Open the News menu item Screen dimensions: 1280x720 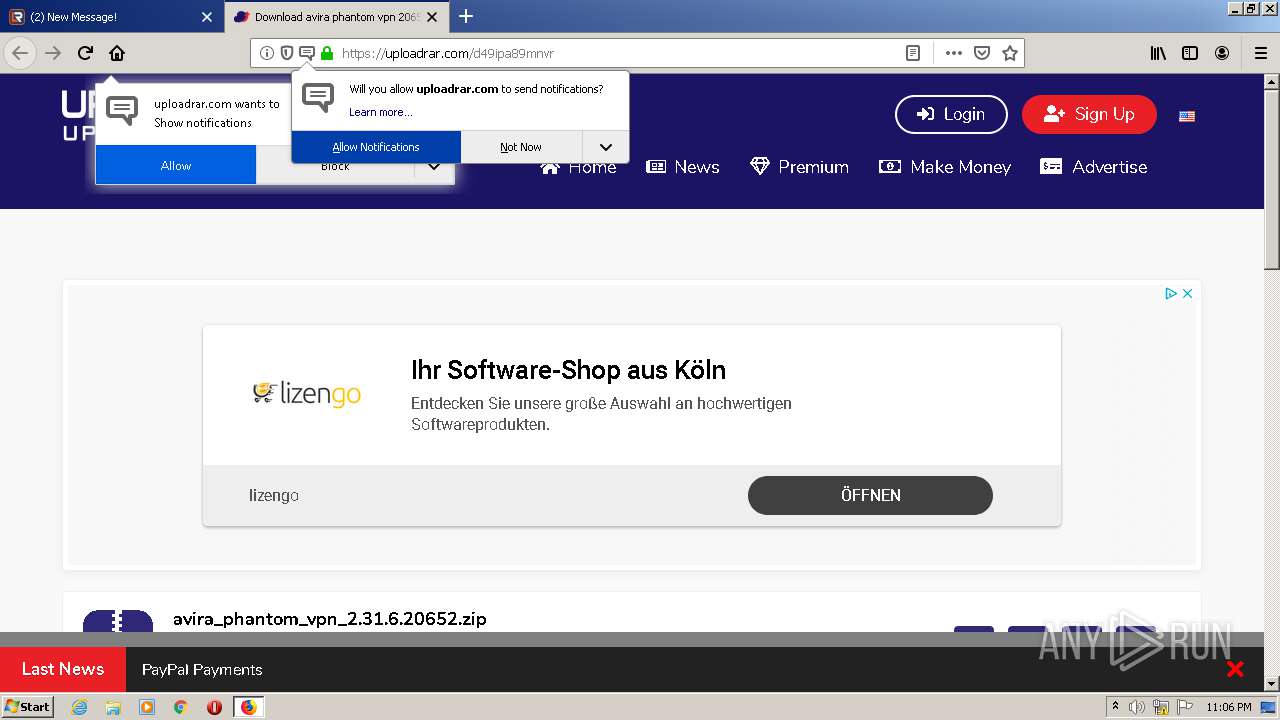click(x=683, y=167)
